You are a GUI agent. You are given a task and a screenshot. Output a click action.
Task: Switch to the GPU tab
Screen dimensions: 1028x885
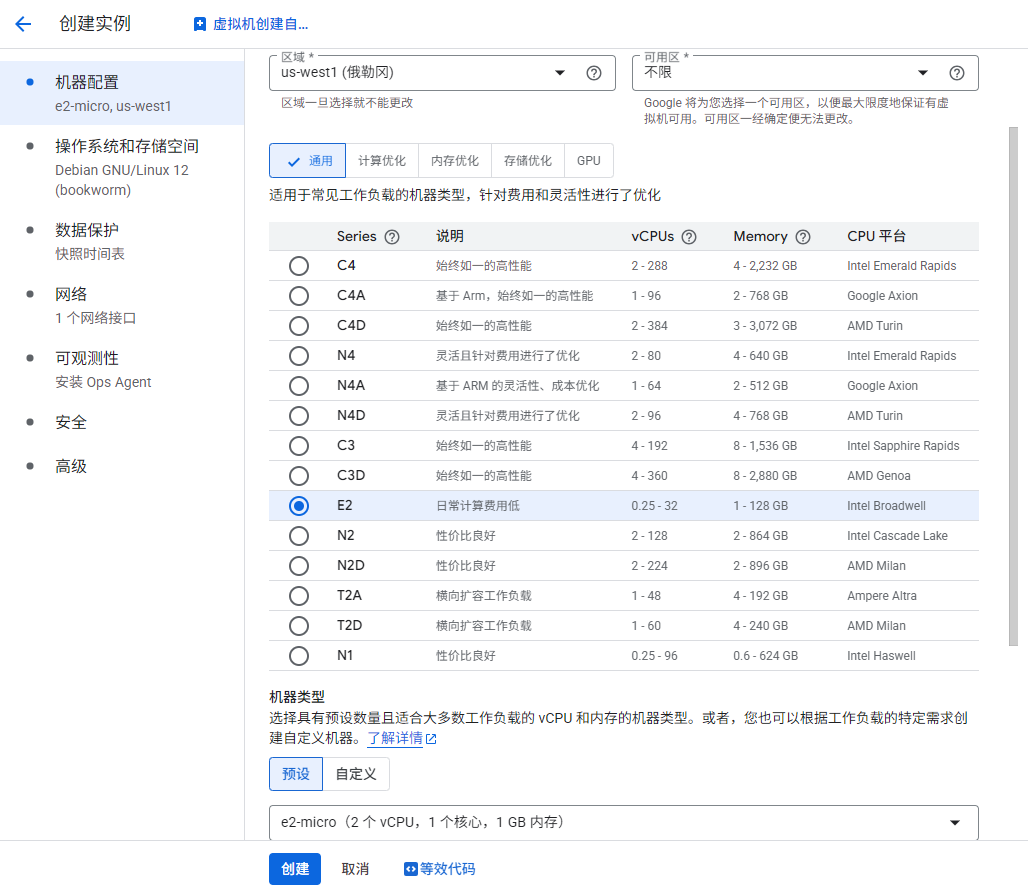coord(588,161)
